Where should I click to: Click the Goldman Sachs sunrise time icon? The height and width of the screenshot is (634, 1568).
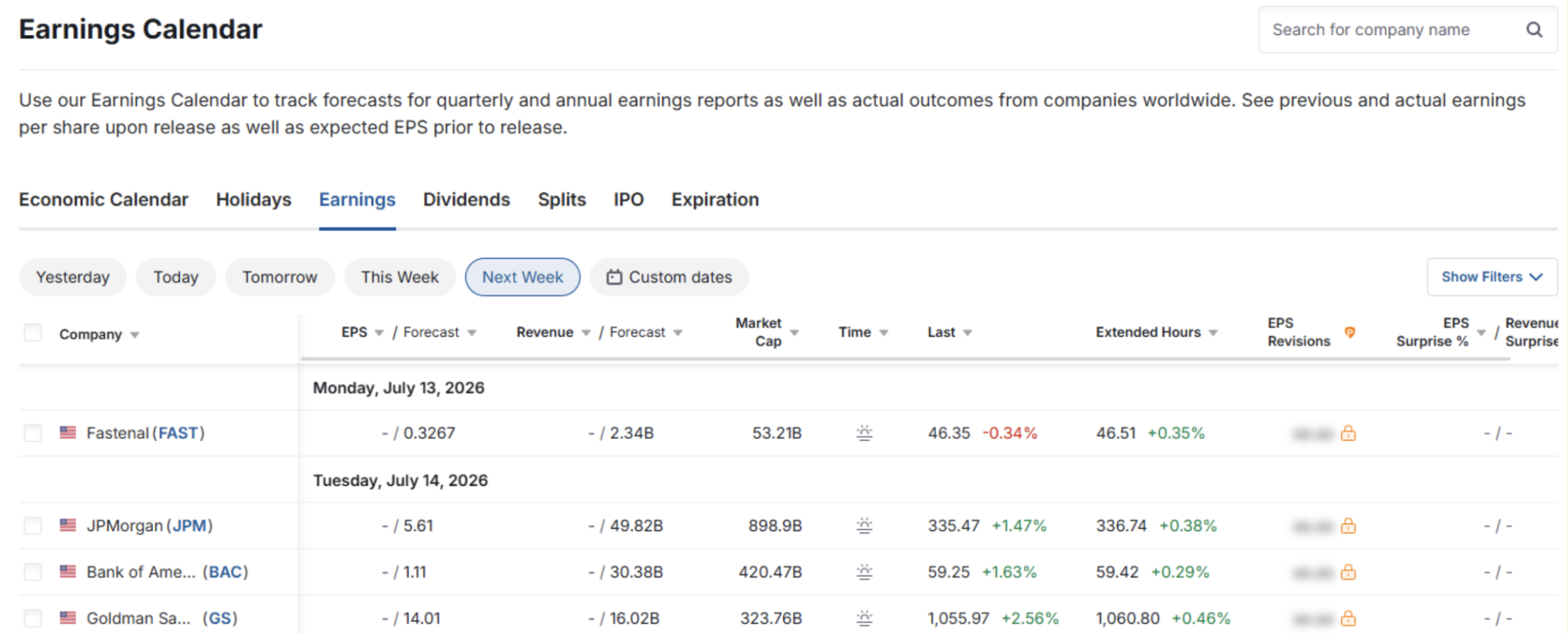tap(864, 618)
